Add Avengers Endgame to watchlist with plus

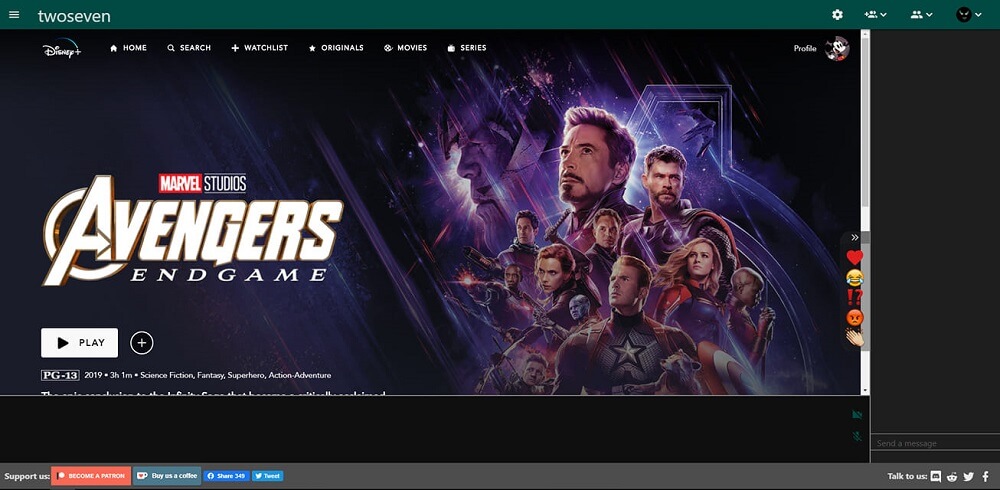142,343
